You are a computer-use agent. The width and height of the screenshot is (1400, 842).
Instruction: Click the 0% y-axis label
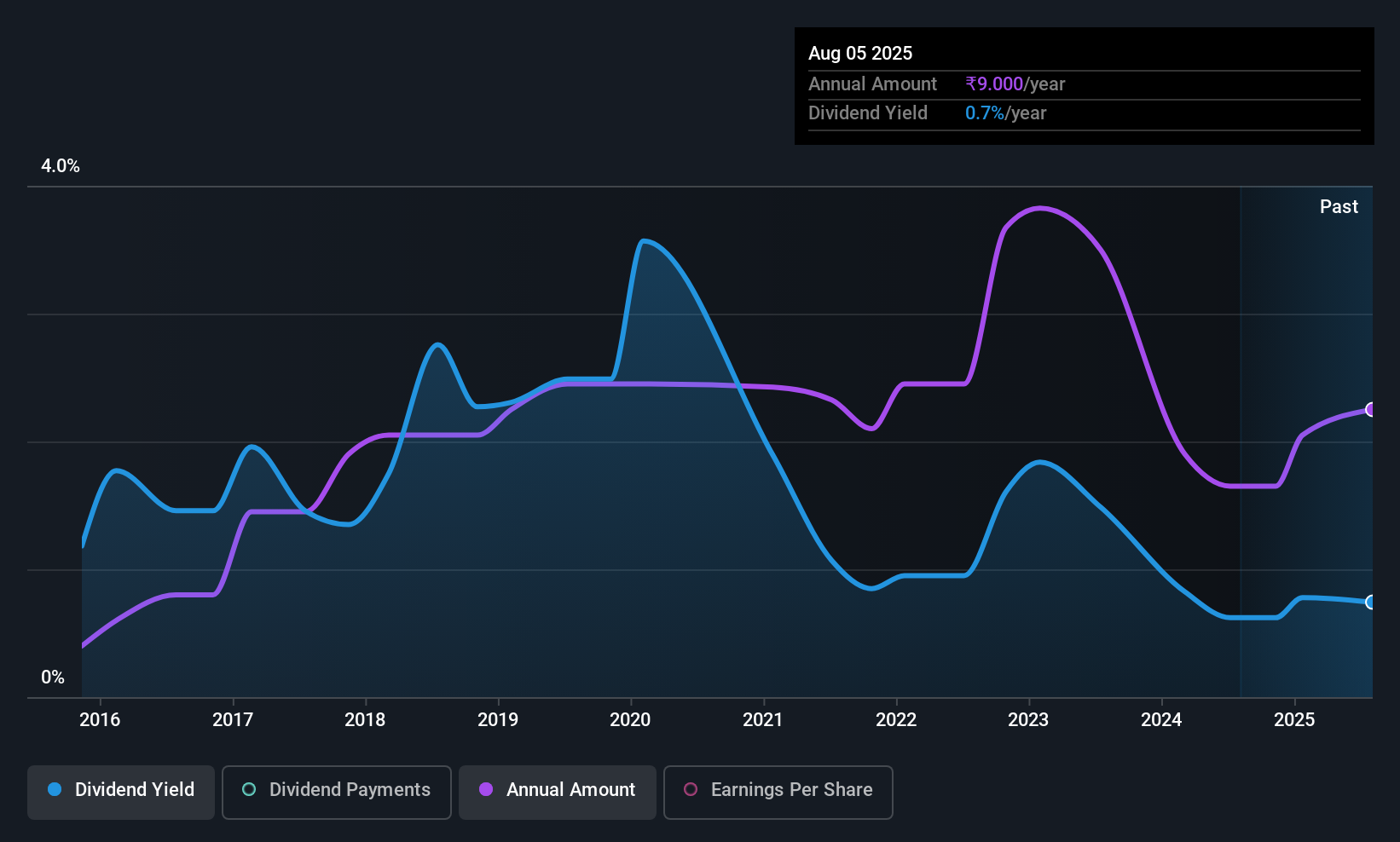pyautogui.click(x=53, y=678)
